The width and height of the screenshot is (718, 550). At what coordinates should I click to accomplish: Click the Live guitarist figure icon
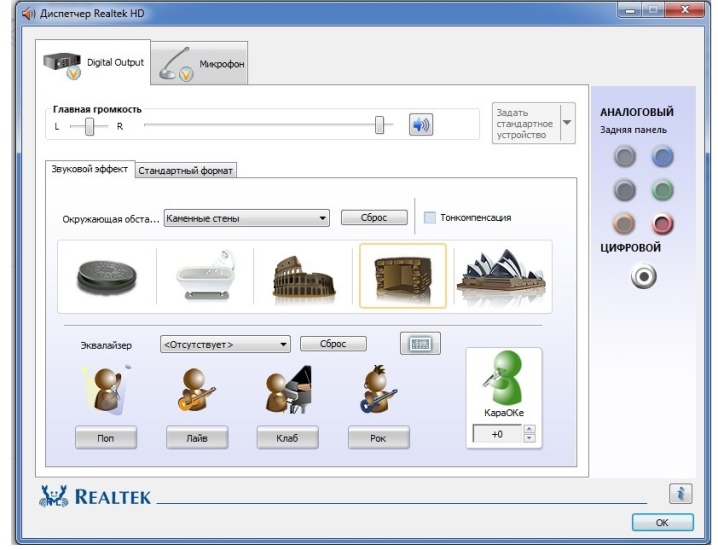pos(196,390)
